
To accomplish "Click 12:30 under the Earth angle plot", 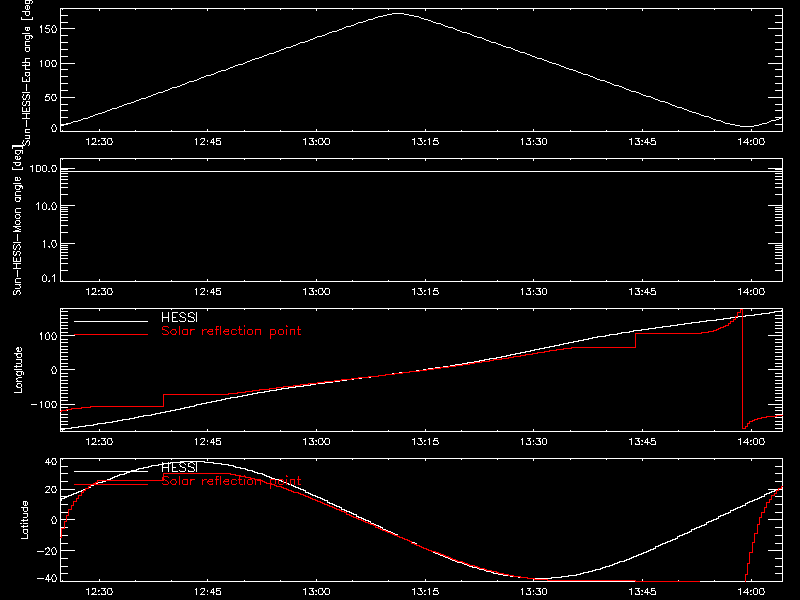I will [99, 142].
